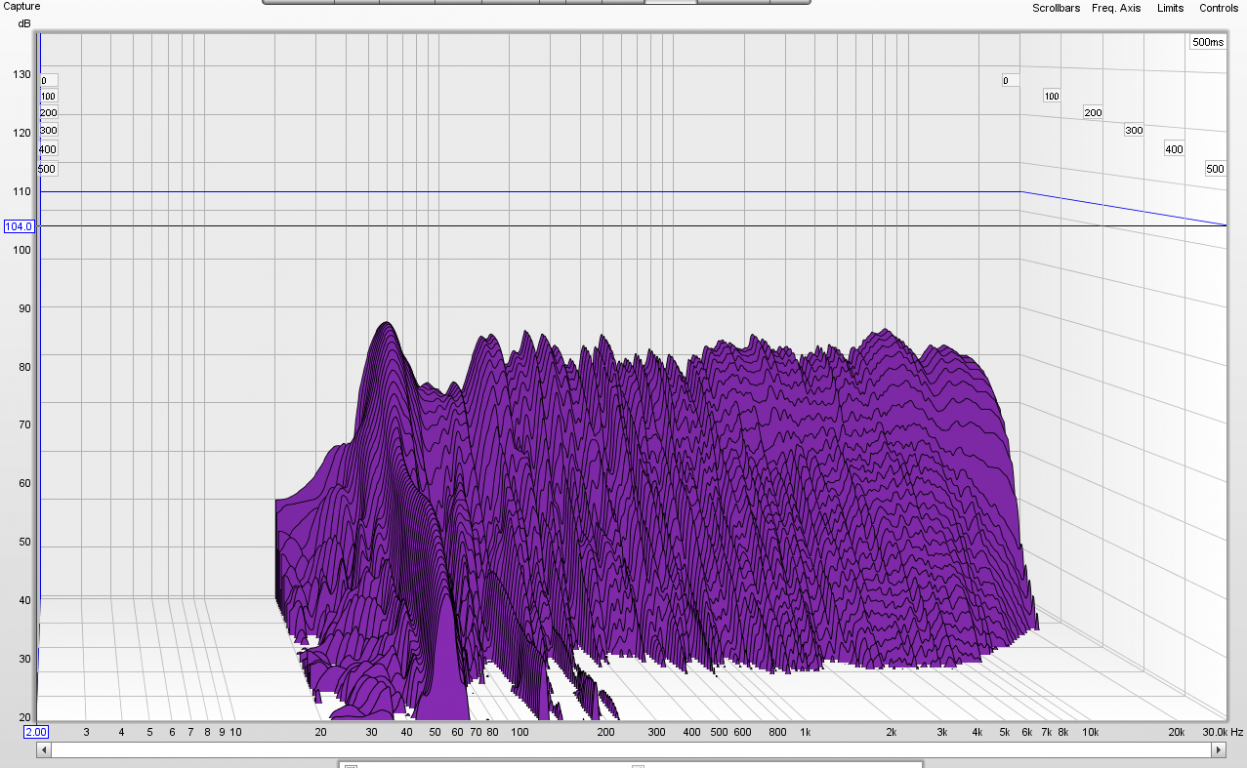Click the 120 label on the dB axis

(x=21, y=132)
